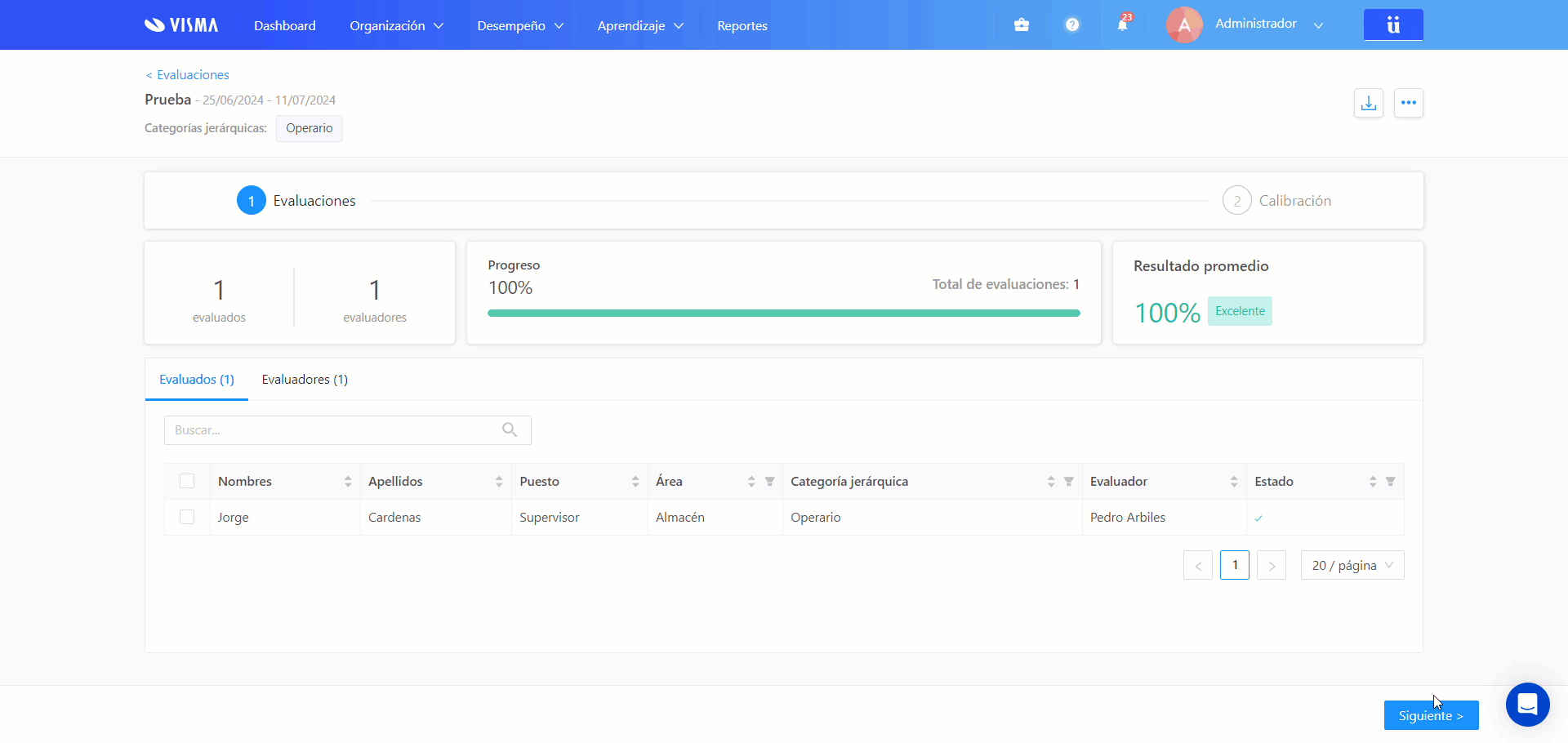
Task: Click page number 1
Action: pyautogui.click(x=1235, y=565)
